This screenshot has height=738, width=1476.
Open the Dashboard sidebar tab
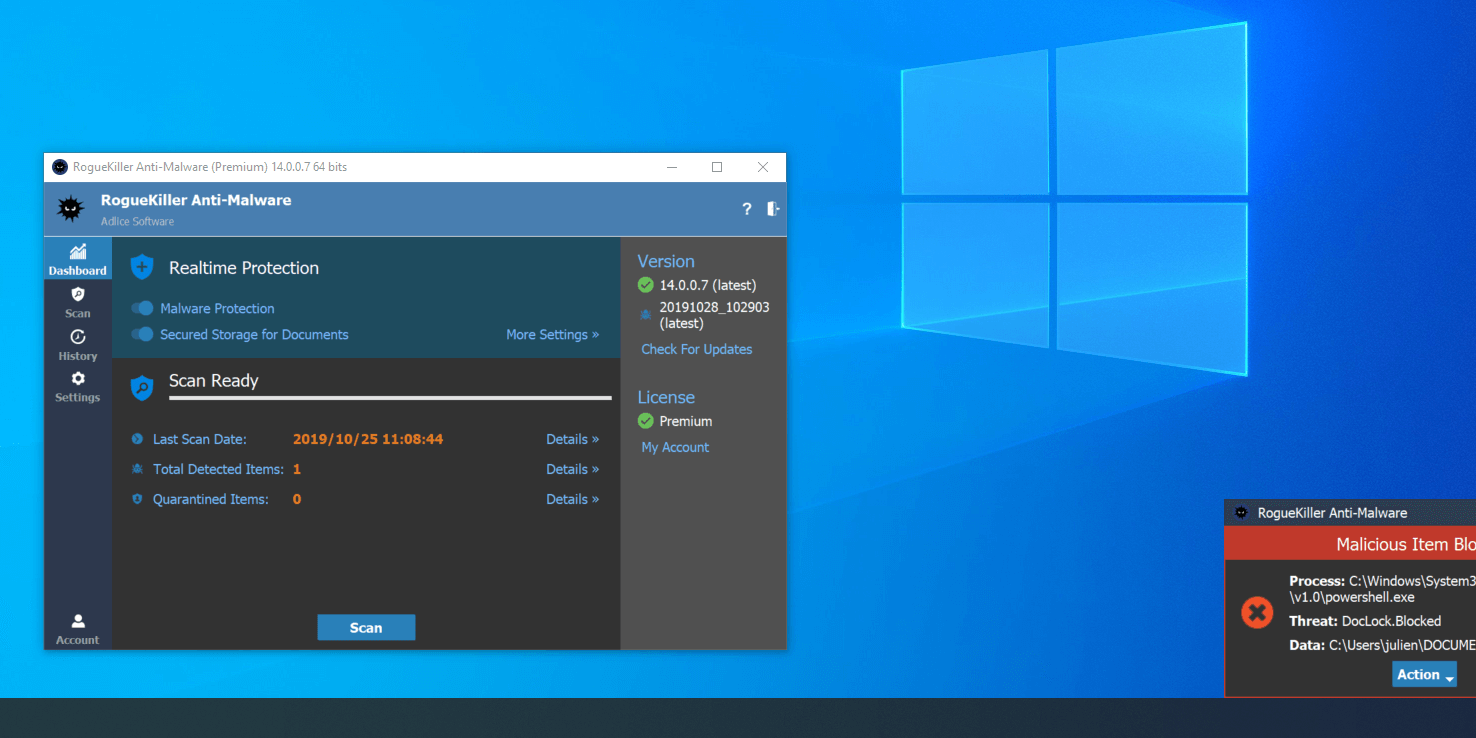click(x=77, y=259)
